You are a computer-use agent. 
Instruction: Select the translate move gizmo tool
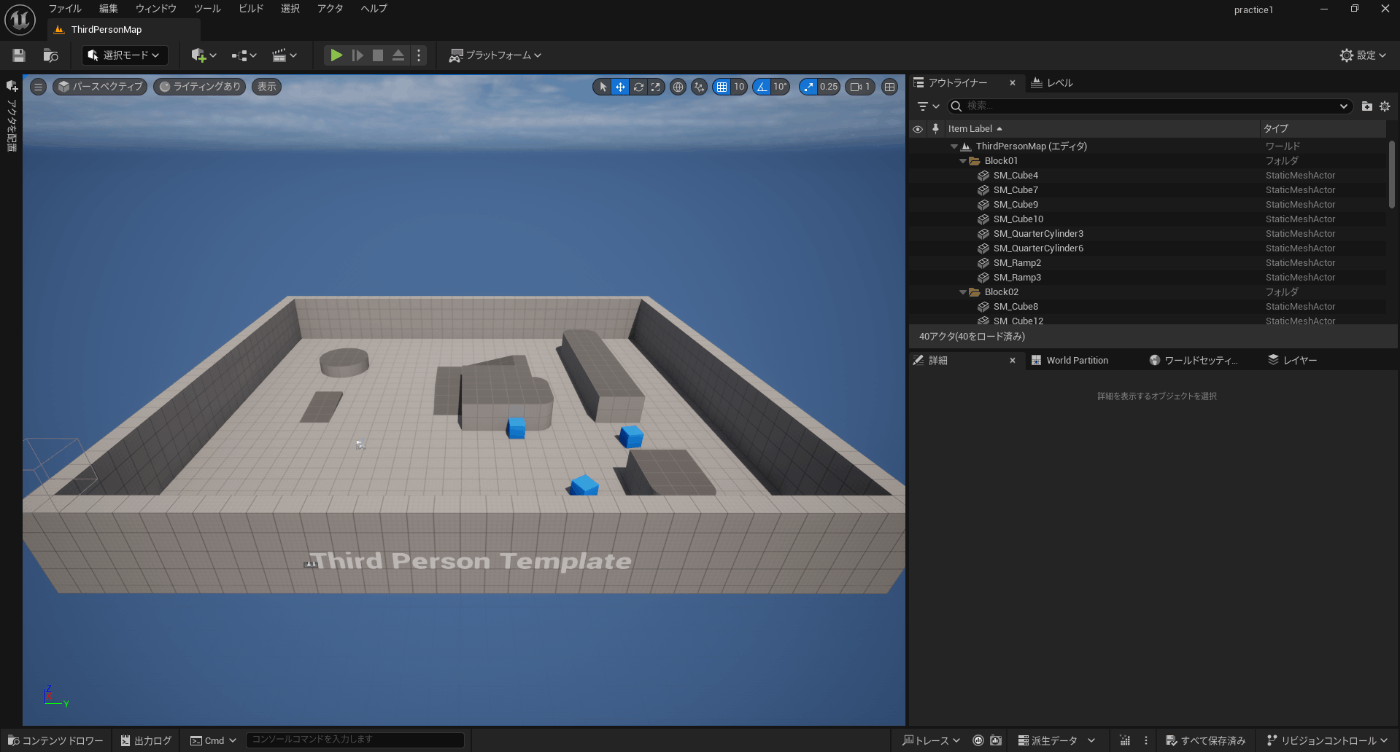pos(620,87)
